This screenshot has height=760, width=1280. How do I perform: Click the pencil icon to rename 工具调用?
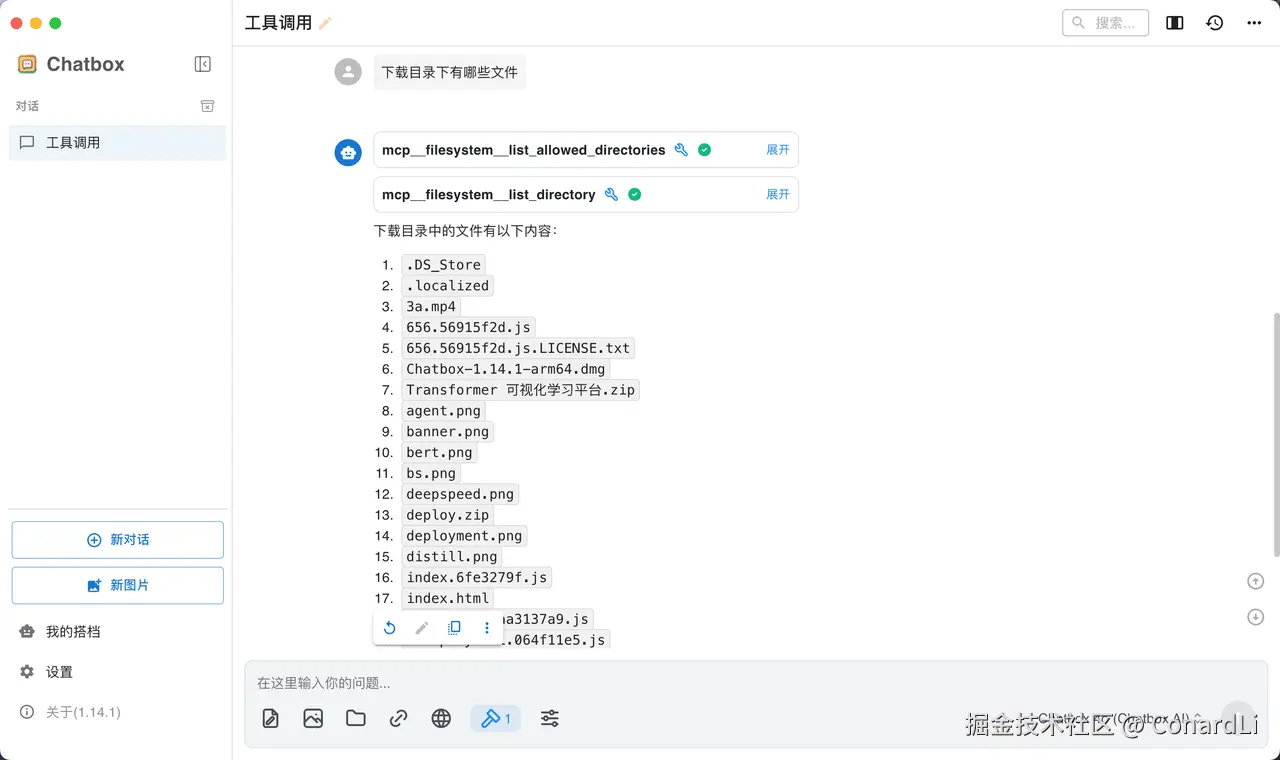[x=325, y=23]
